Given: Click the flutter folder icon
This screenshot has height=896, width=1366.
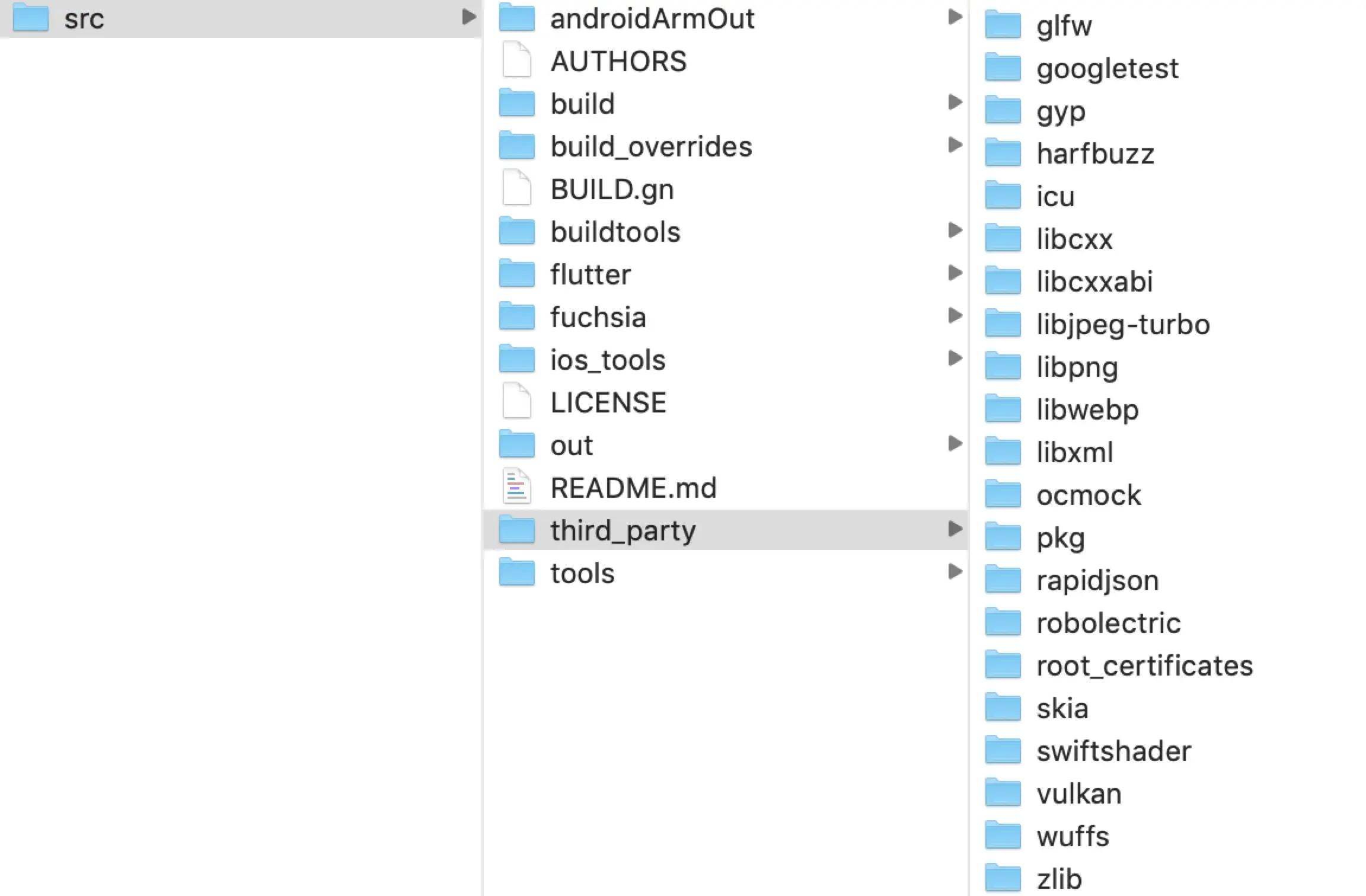Looking at the screenshot, I should (x=516, y=273).
